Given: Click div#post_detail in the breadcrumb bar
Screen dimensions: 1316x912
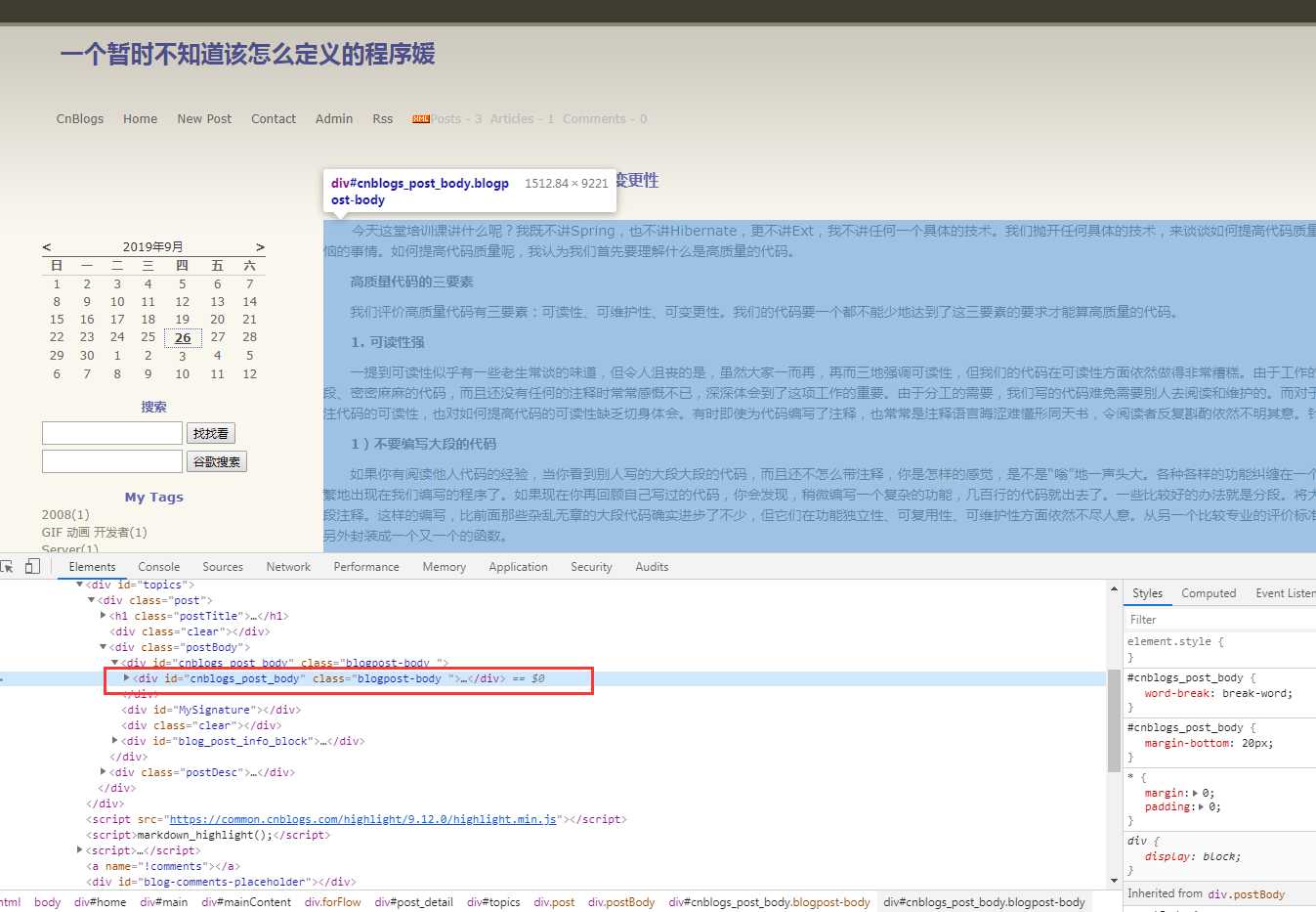Looking at the screenshot, I should (414, 902).
